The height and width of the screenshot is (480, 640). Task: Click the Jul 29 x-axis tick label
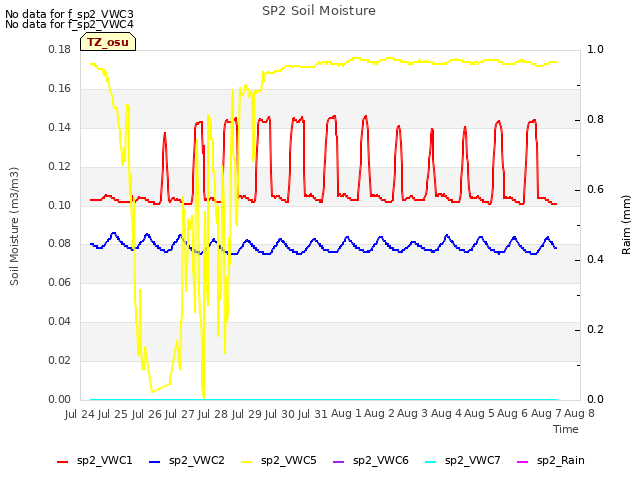(247, 414)
